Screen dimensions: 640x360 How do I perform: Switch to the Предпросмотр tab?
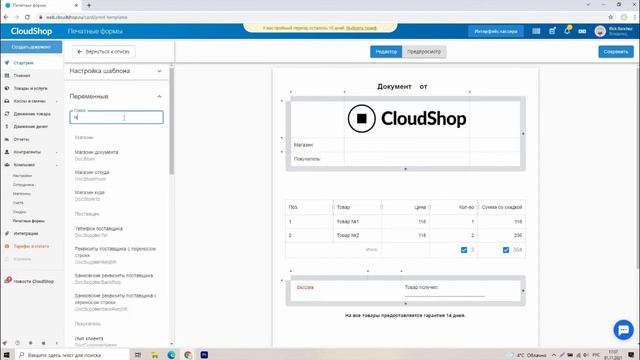click(x=424, y=52)
